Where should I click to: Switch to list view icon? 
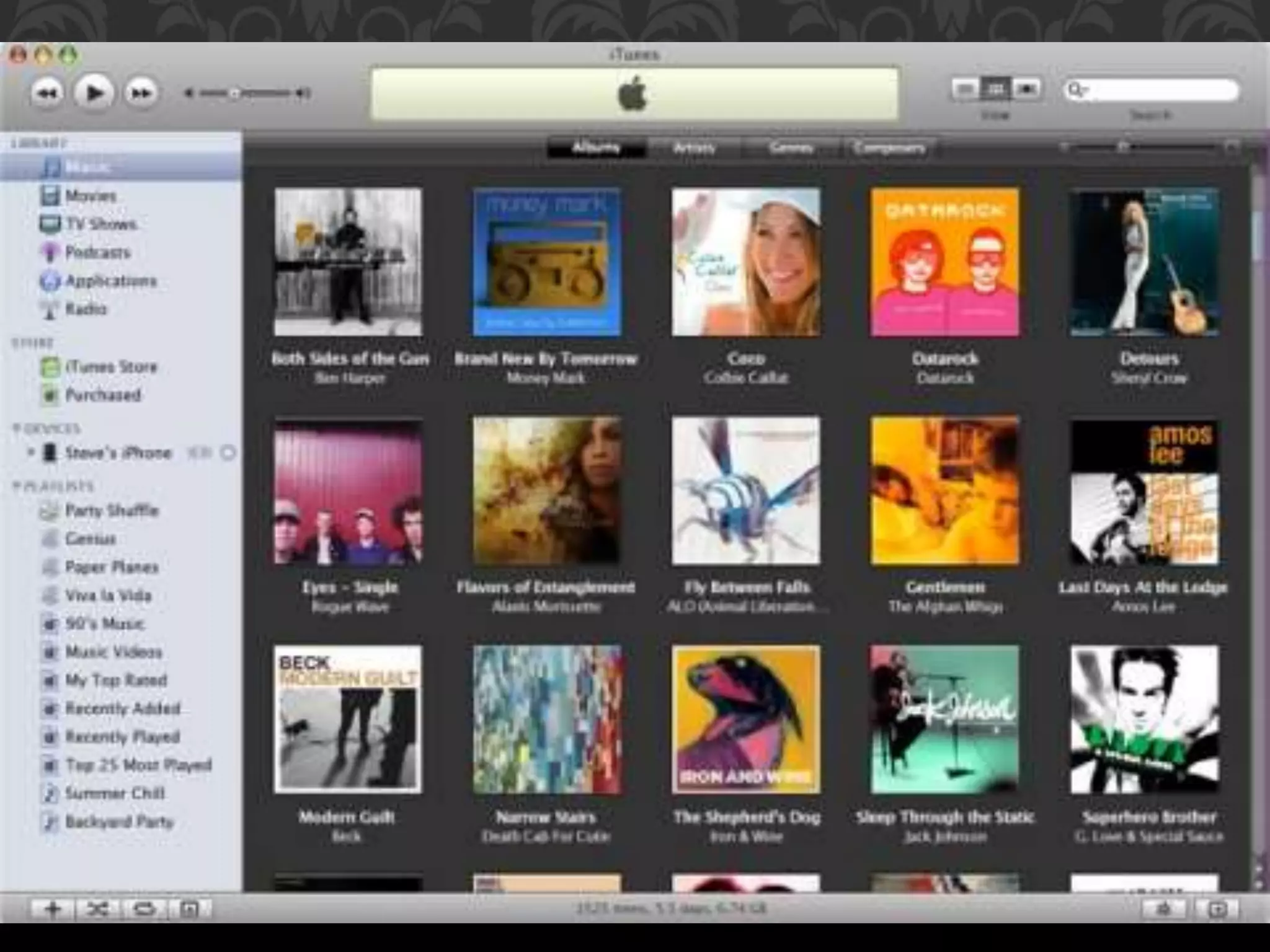click(965, 89)
